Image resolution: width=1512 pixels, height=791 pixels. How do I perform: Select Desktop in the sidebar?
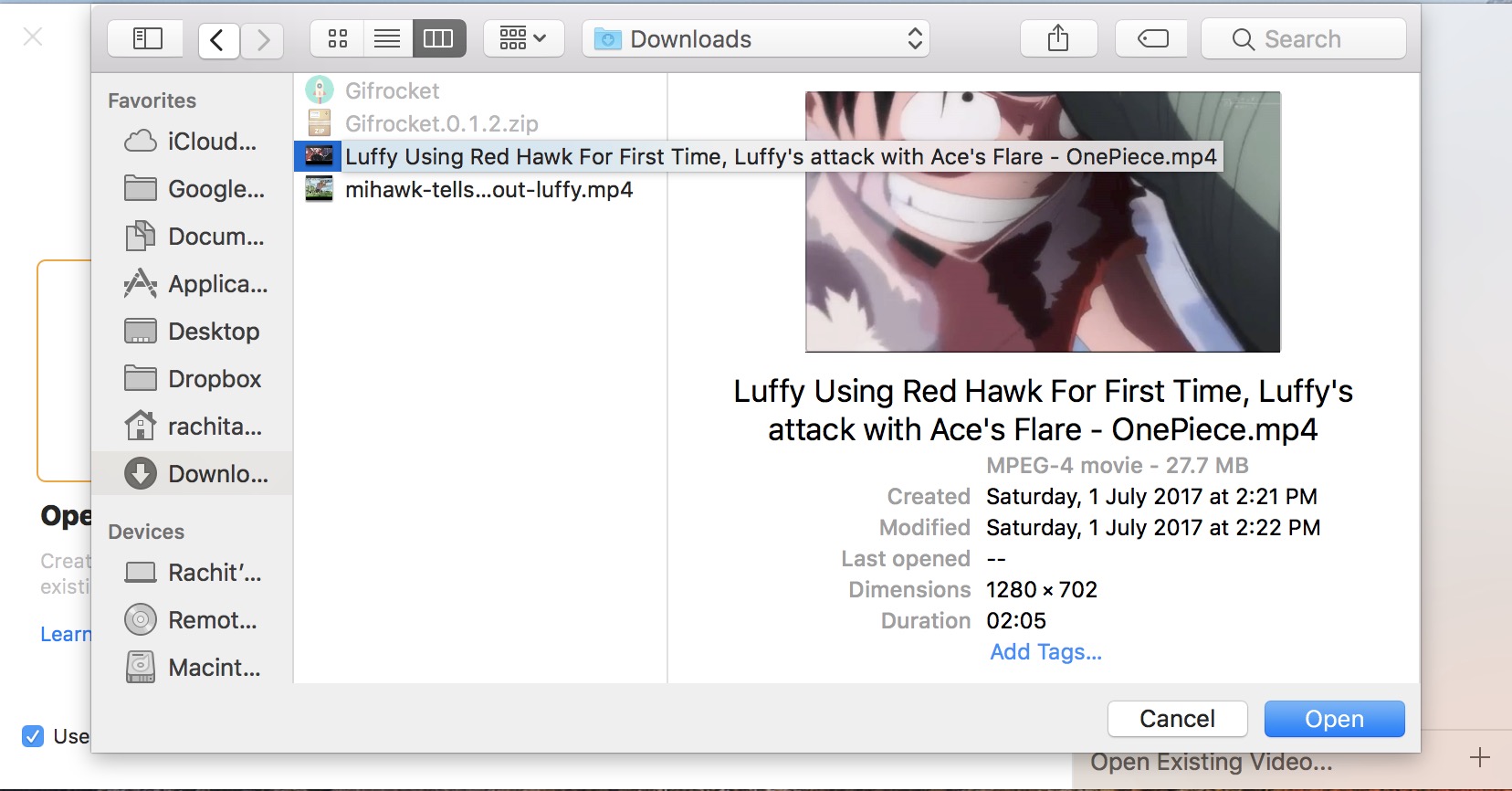192,332
